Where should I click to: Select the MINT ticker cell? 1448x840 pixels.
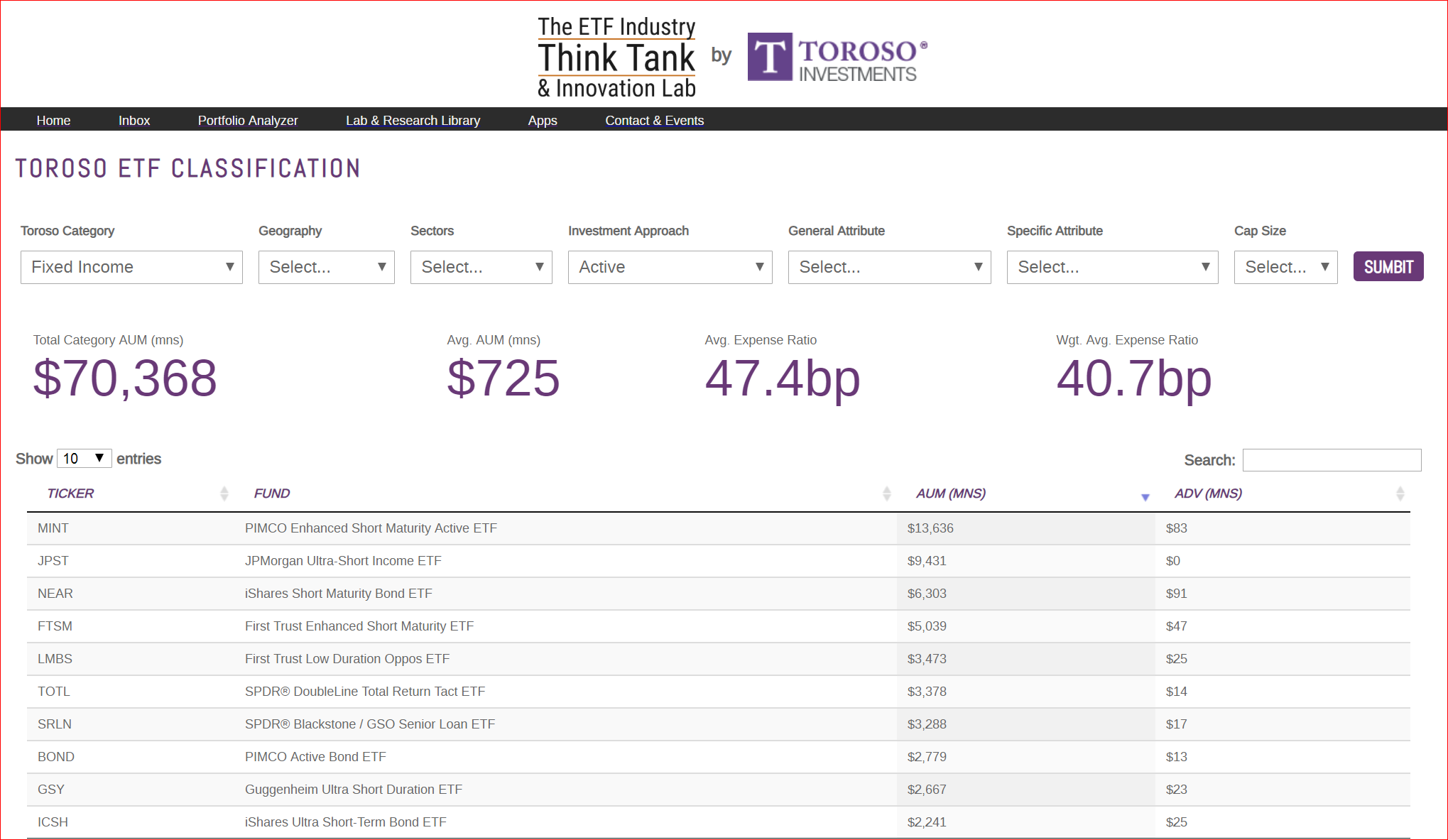coord(53,528)
